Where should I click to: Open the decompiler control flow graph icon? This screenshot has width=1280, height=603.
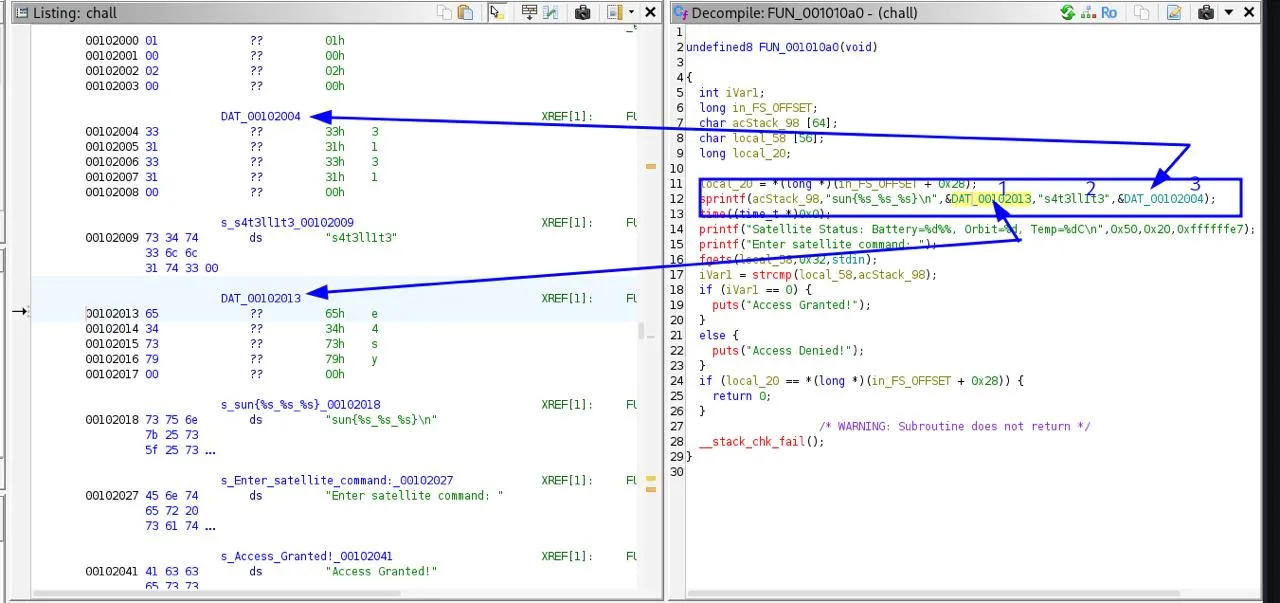click(x=1087, y=13)
